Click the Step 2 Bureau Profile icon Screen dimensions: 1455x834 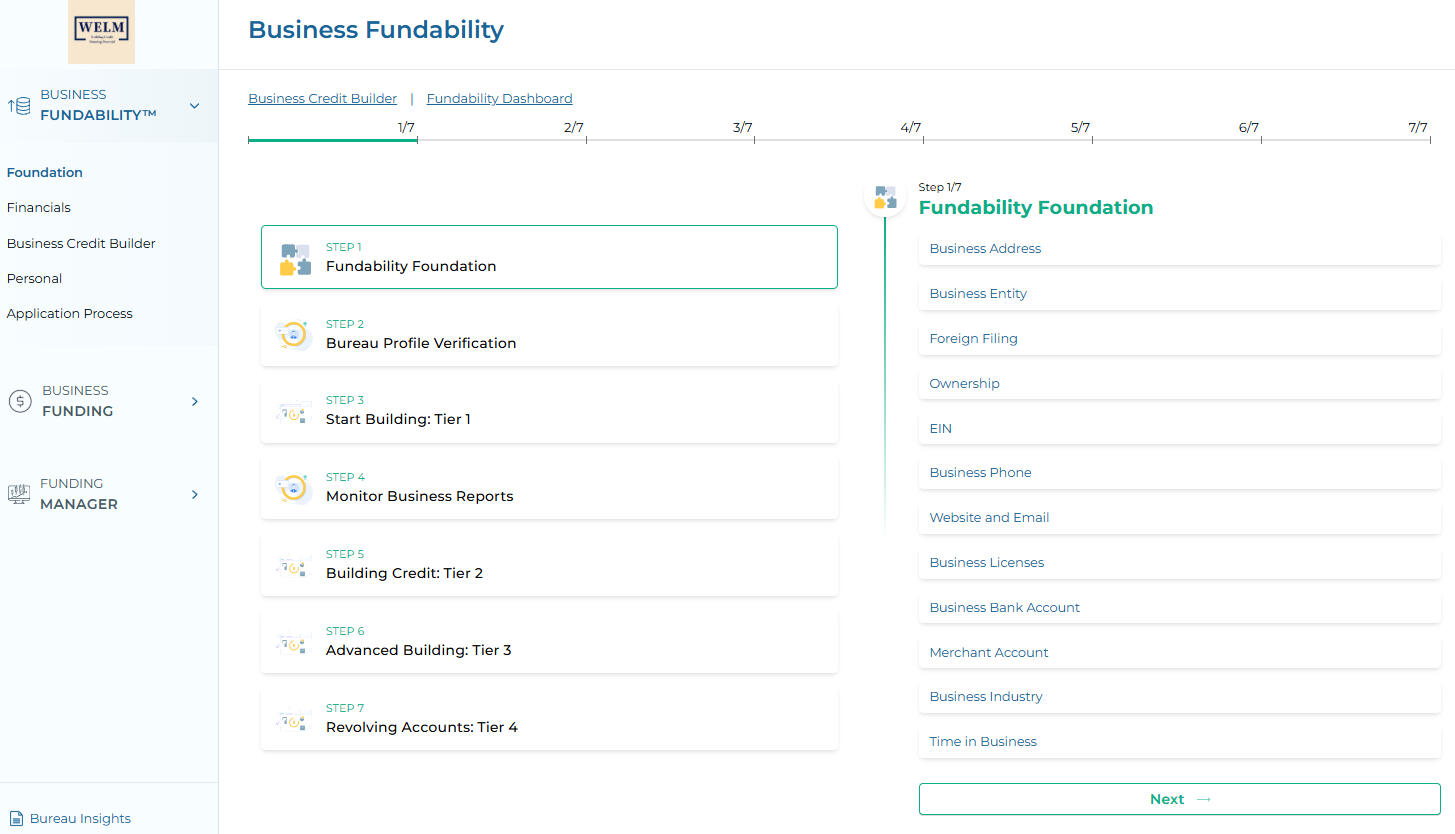click(x=292, y=335)
